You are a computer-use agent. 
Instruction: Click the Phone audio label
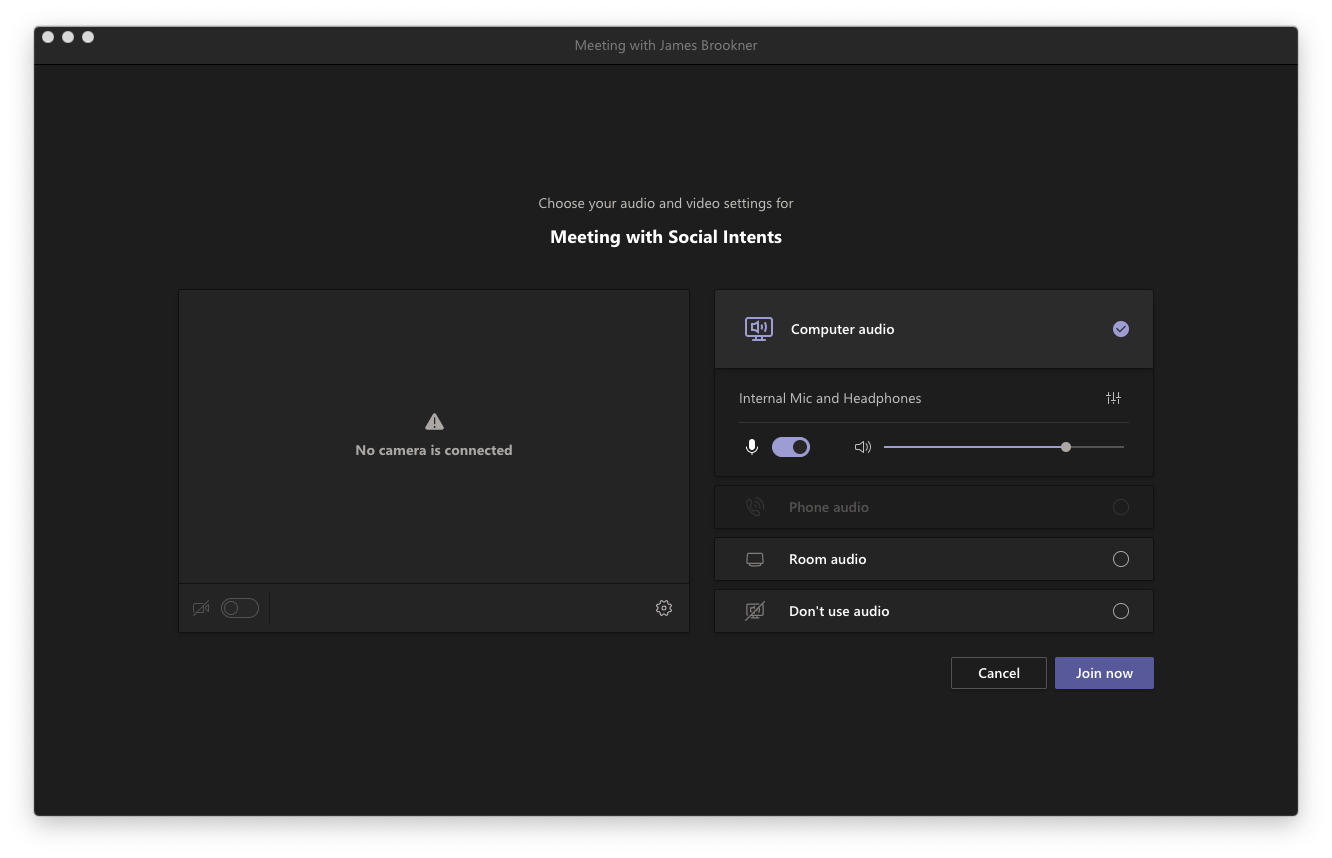[x=829, y=507]
